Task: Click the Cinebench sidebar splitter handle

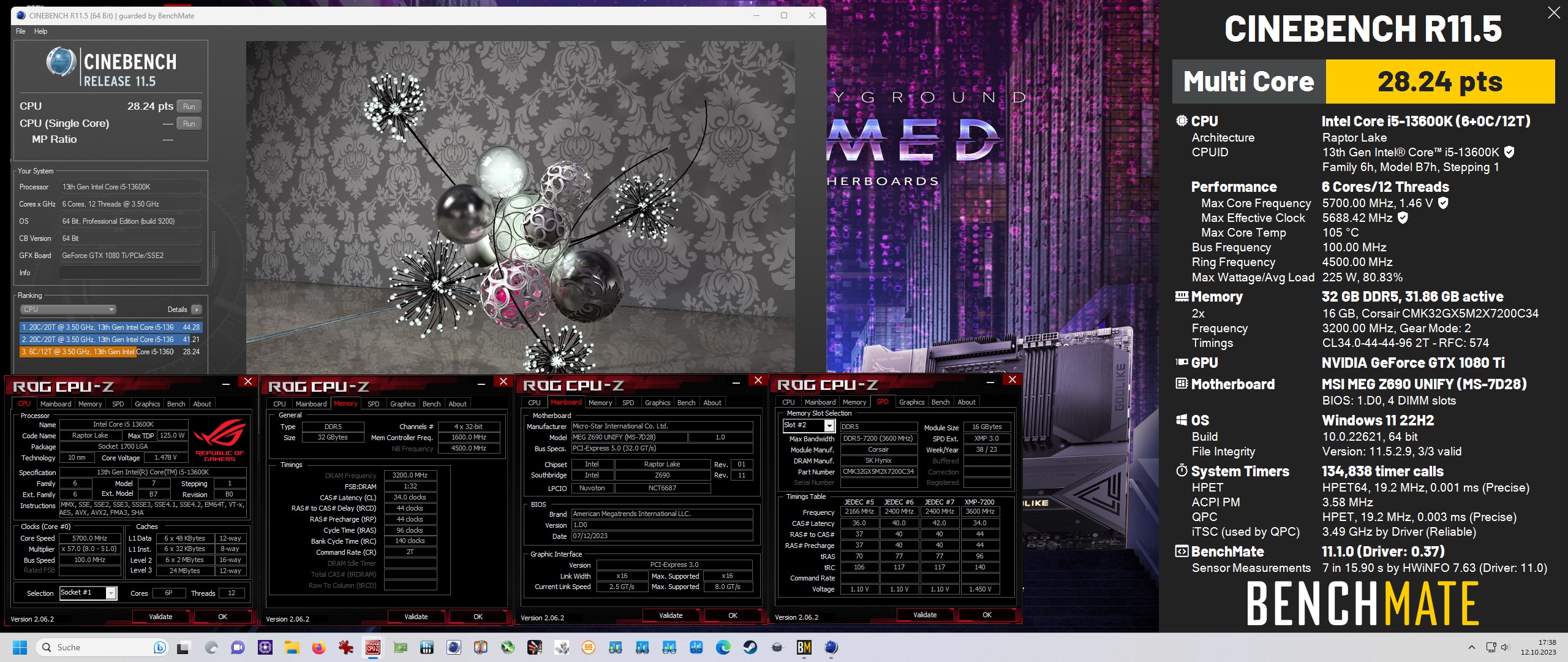Action: [213, 249]
